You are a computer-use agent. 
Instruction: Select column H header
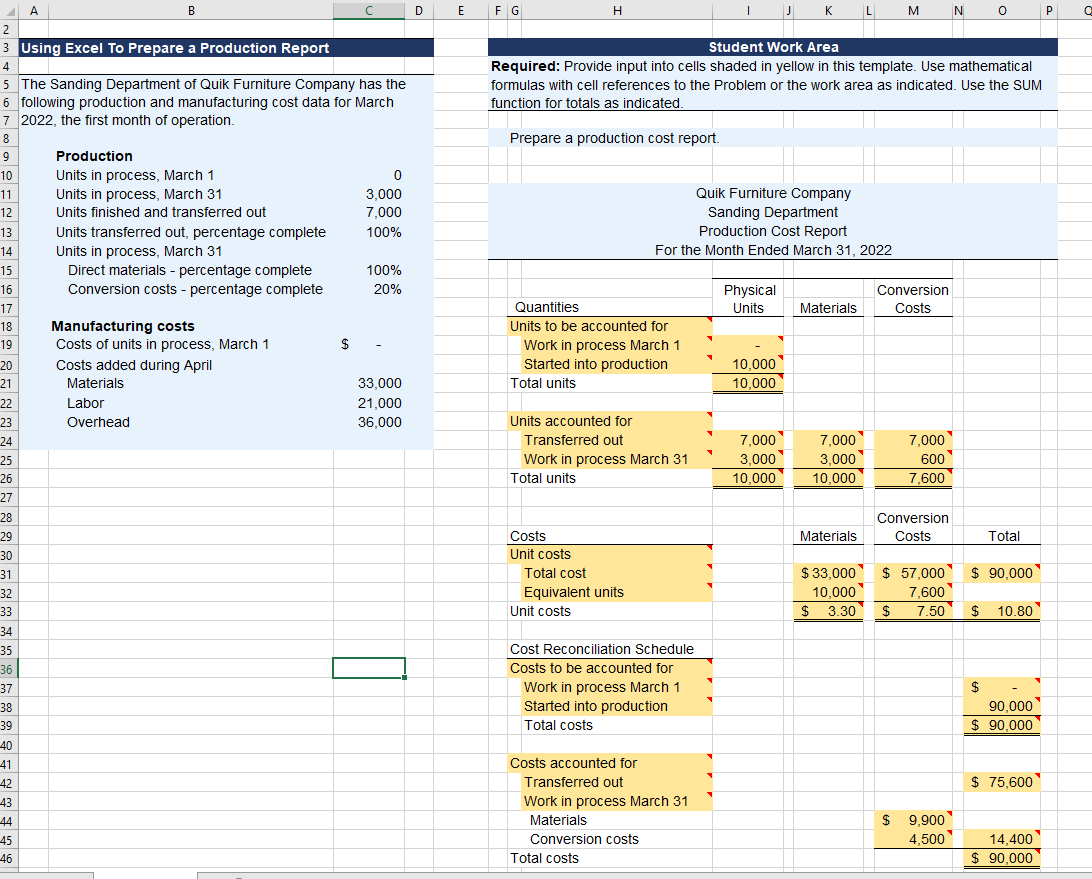pos(617,10)
